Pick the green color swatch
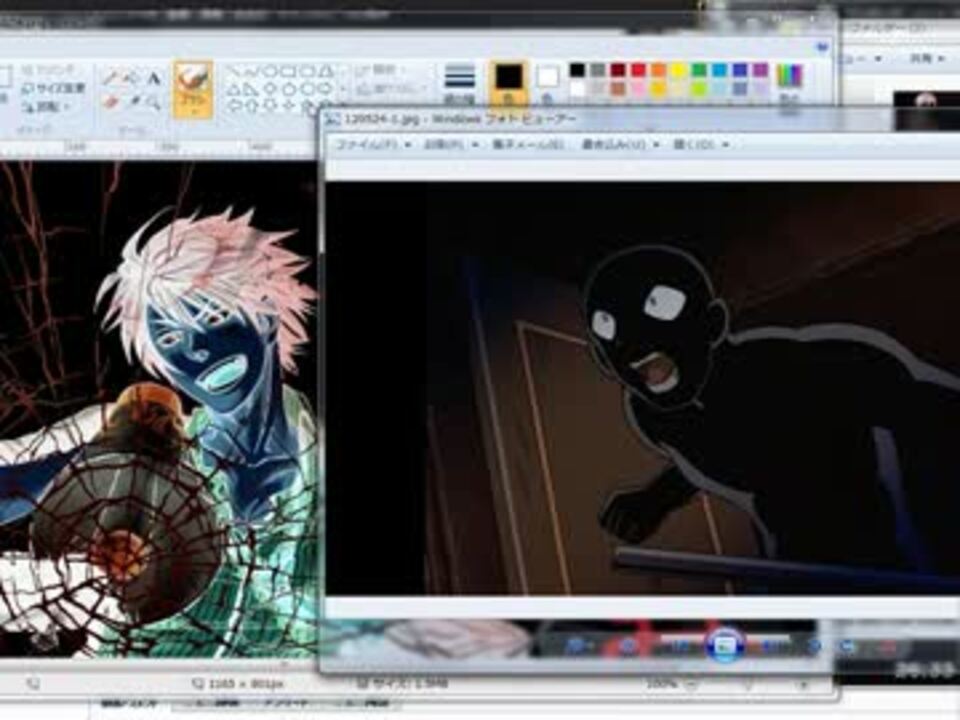Screen dimensions: 960x720 point(699,70)
